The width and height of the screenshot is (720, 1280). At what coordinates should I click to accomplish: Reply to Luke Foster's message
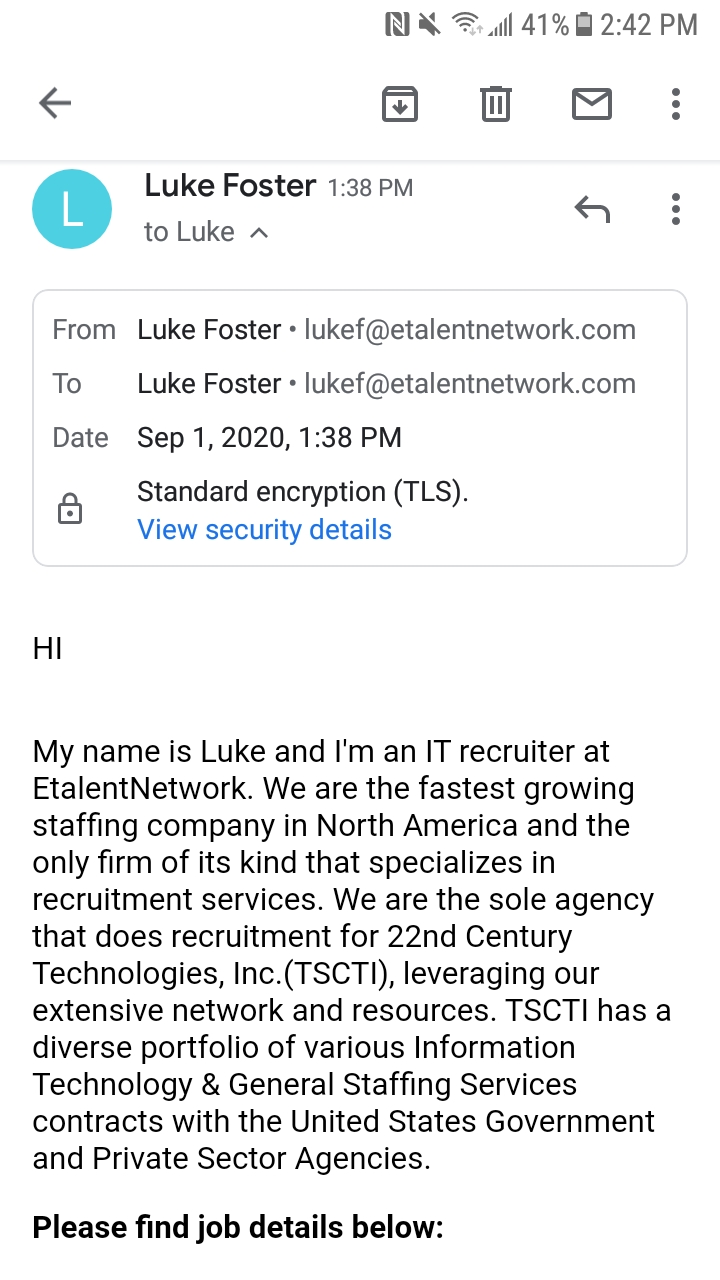click(592, 209)
